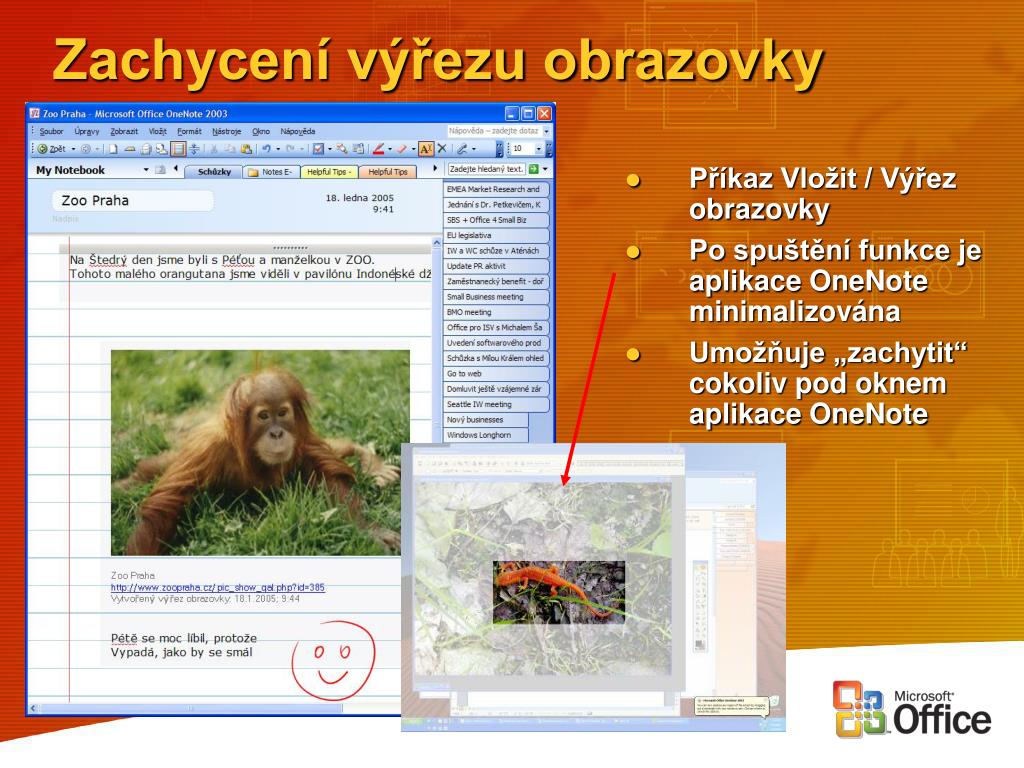The width and height of the screenshot is (1024, 768).
Task: Toggle the highlighted page list icon in toolbar
Action: 178,149
